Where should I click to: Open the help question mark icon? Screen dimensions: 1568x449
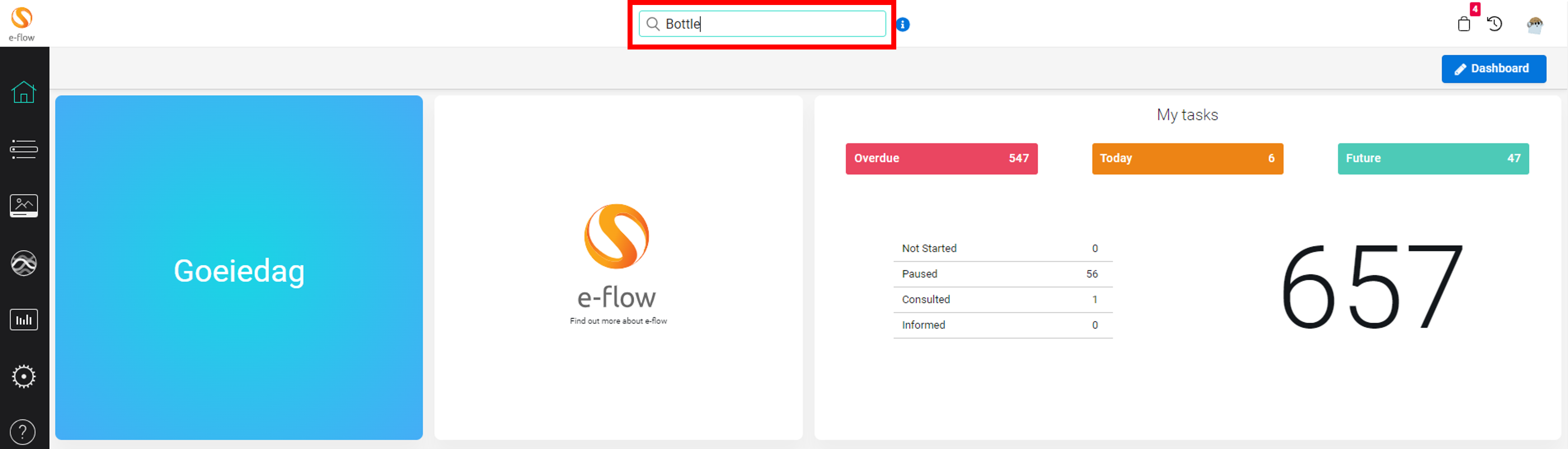pyautogui.click(x=23, y=432)
